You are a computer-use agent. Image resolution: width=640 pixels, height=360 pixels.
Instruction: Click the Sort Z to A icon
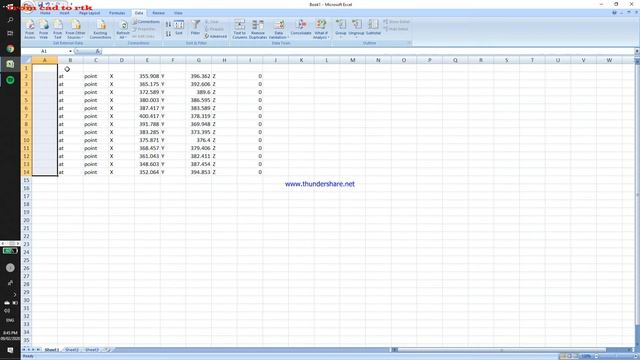point(168,34)
